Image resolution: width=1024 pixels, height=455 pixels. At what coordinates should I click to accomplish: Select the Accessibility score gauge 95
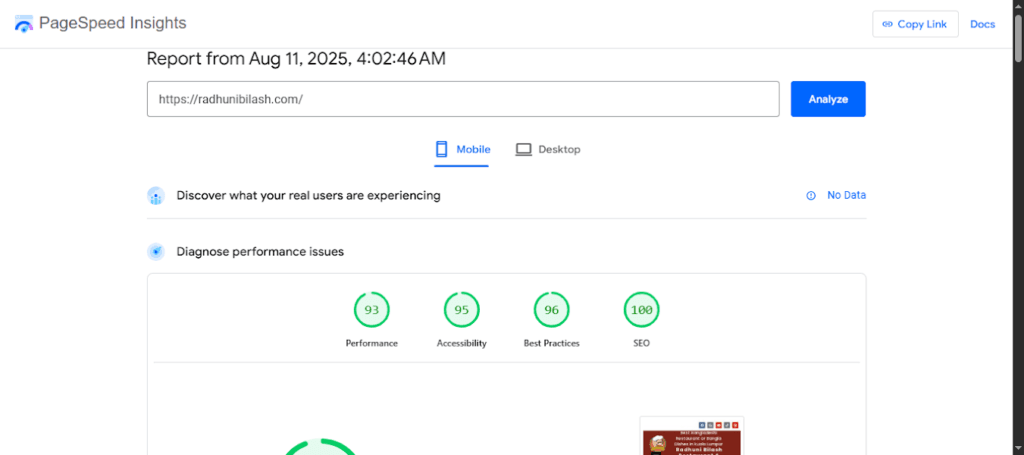pos(462,310)
